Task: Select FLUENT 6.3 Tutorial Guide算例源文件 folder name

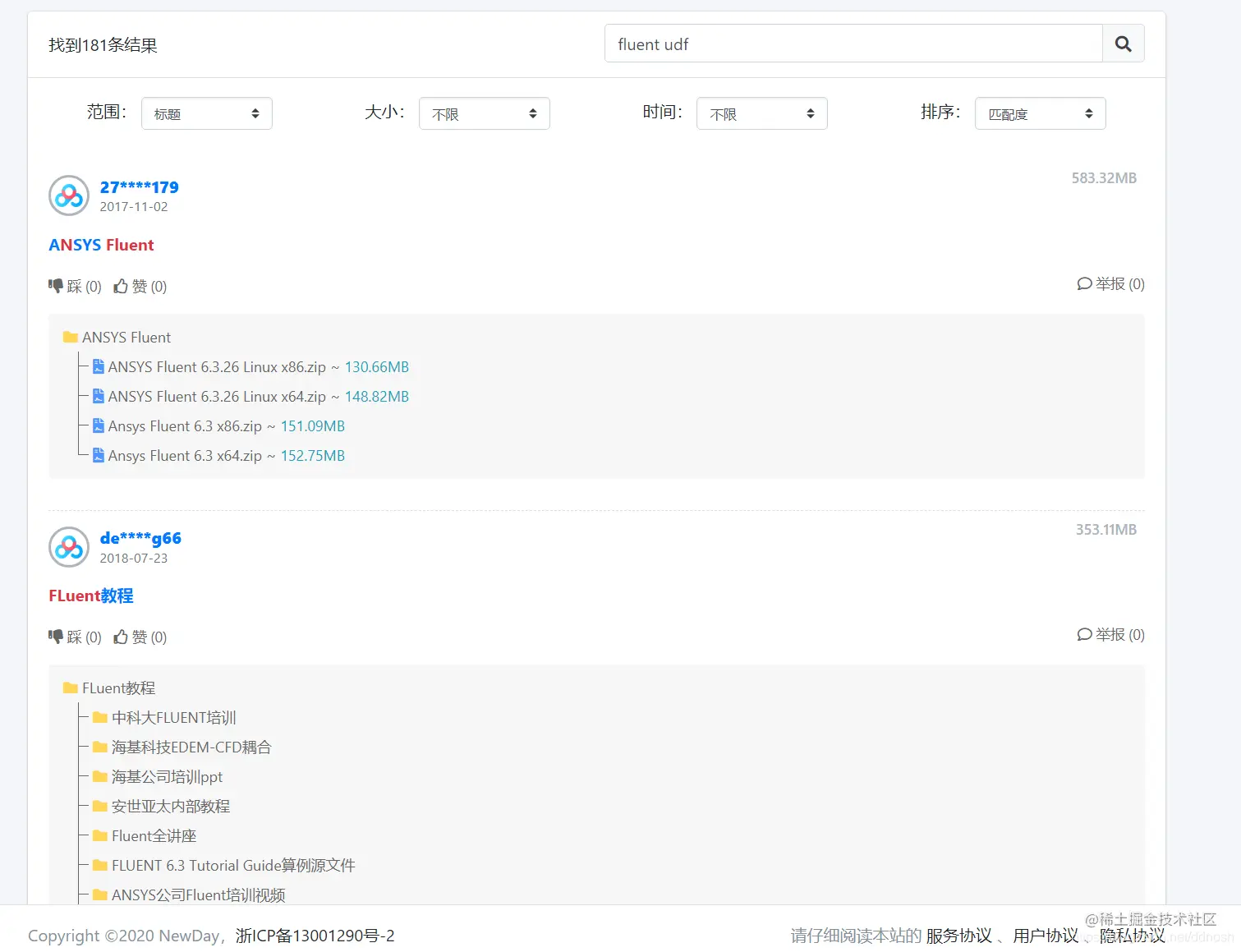Action: click(x=233, y=865)
